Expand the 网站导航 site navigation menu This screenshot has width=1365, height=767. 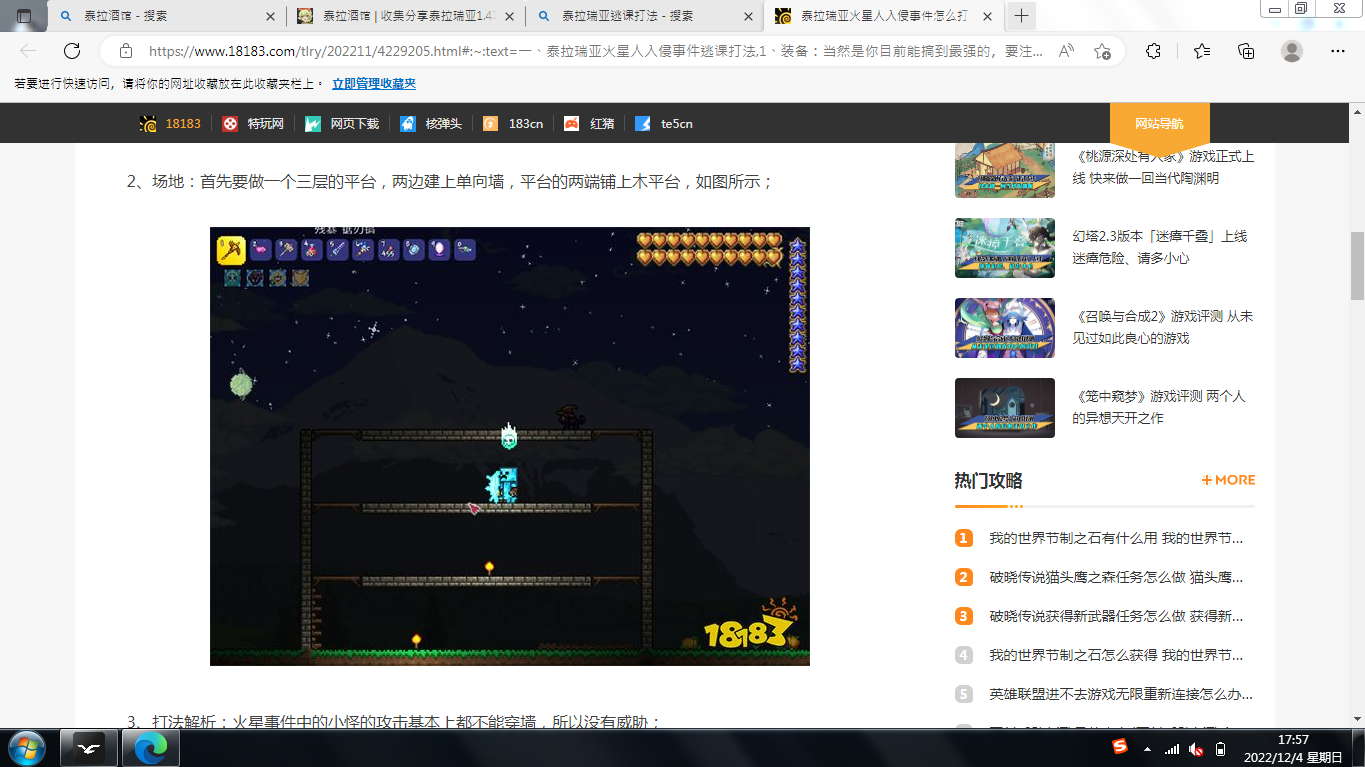pyautogui.click(x=1159, y=123)
